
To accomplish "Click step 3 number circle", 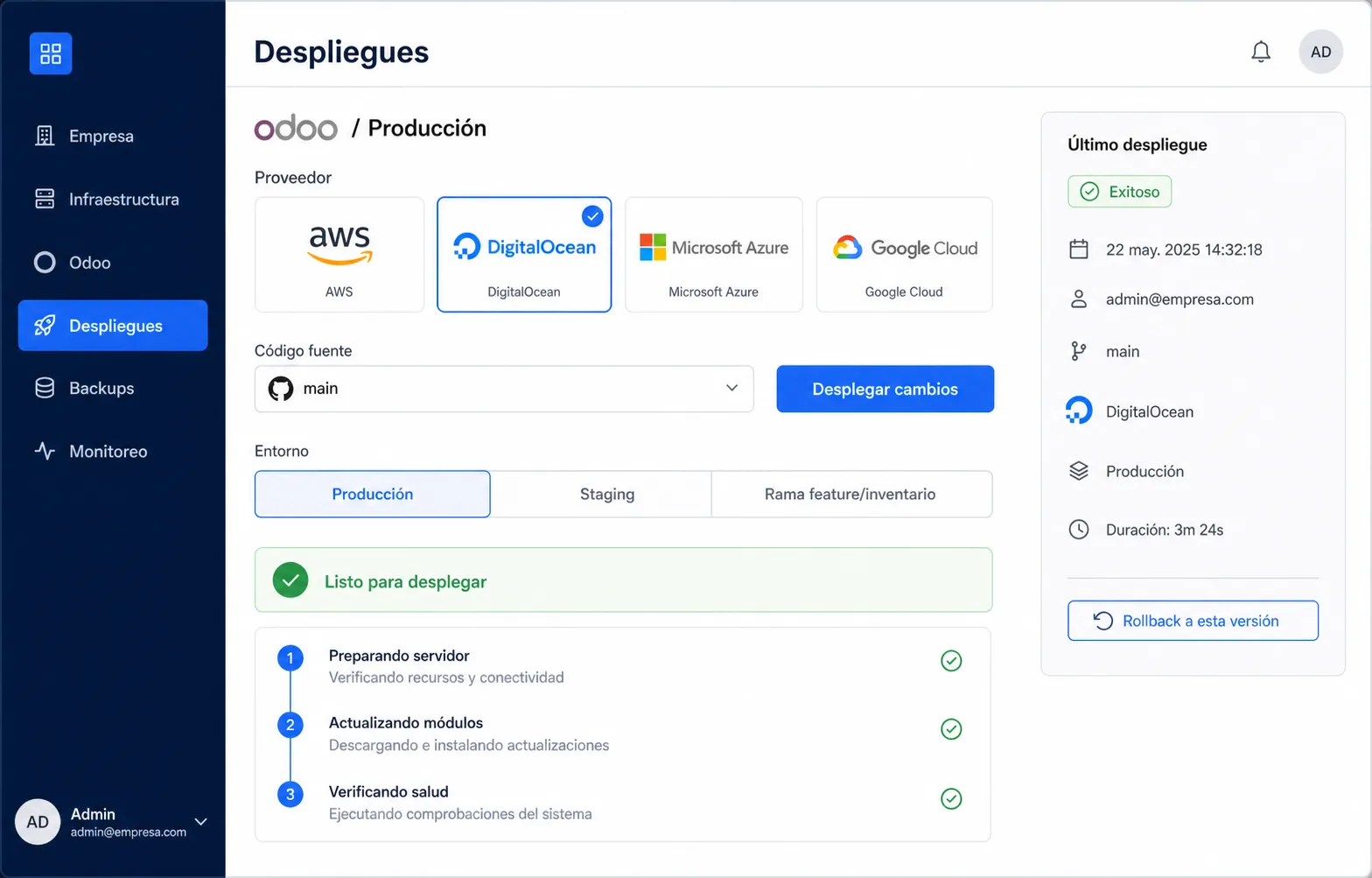I will 290,794.
